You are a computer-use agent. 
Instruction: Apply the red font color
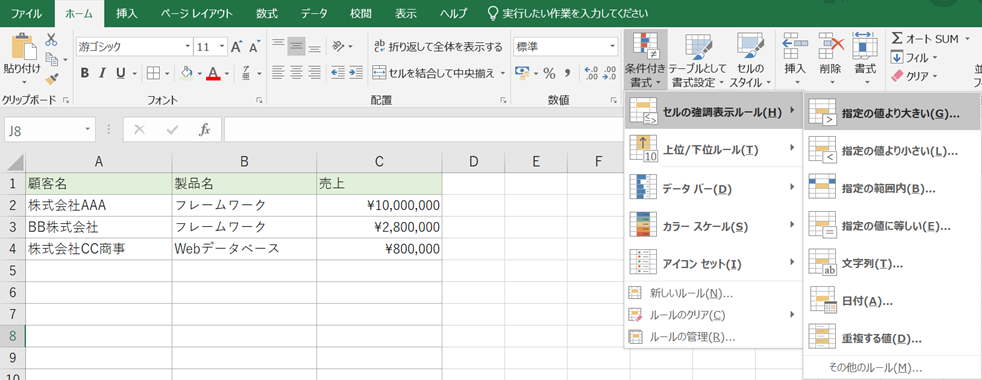click(x=213, y=73)
